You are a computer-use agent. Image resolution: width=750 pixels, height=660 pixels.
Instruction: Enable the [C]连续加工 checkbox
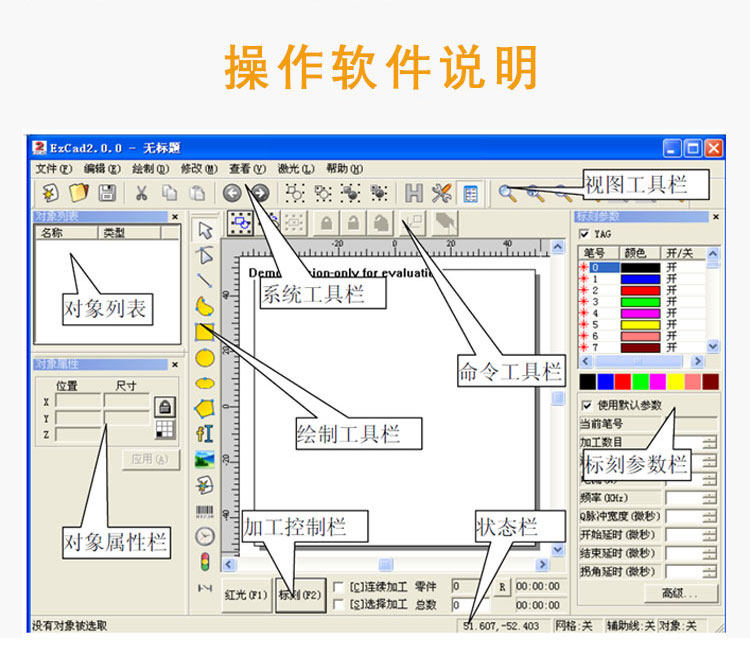point(338,587)
